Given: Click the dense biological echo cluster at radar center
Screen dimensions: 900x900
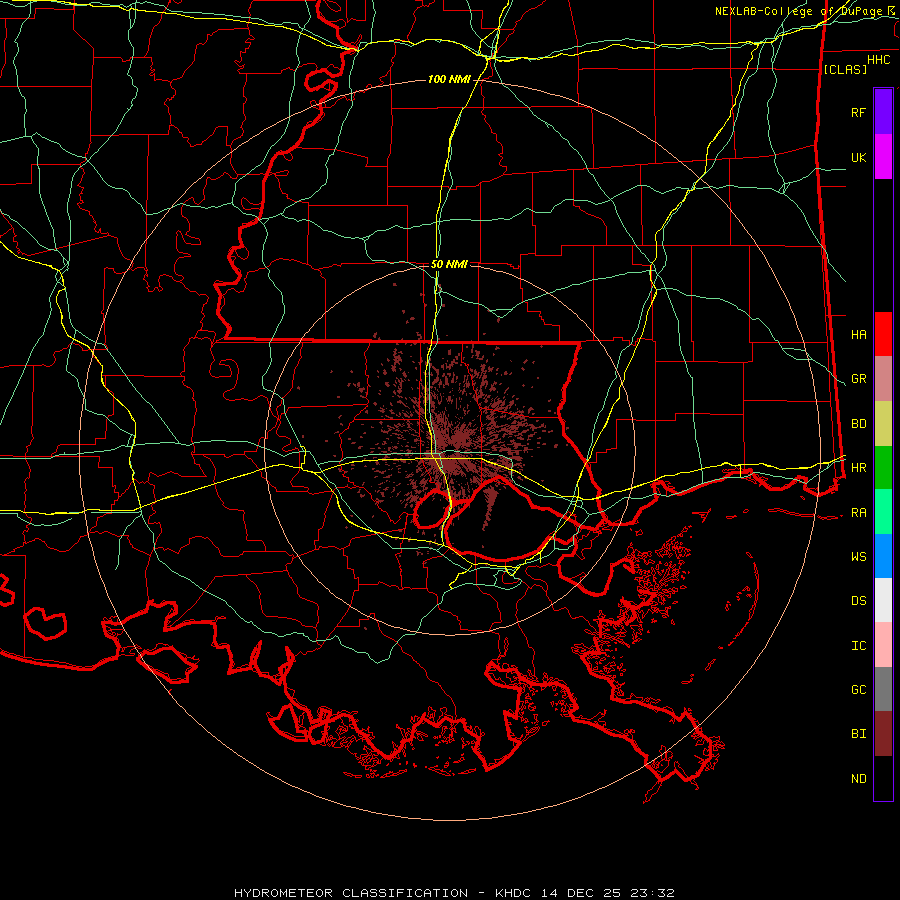Looking at the screenshot, I should pyautogui.click(x=457, y=440).
